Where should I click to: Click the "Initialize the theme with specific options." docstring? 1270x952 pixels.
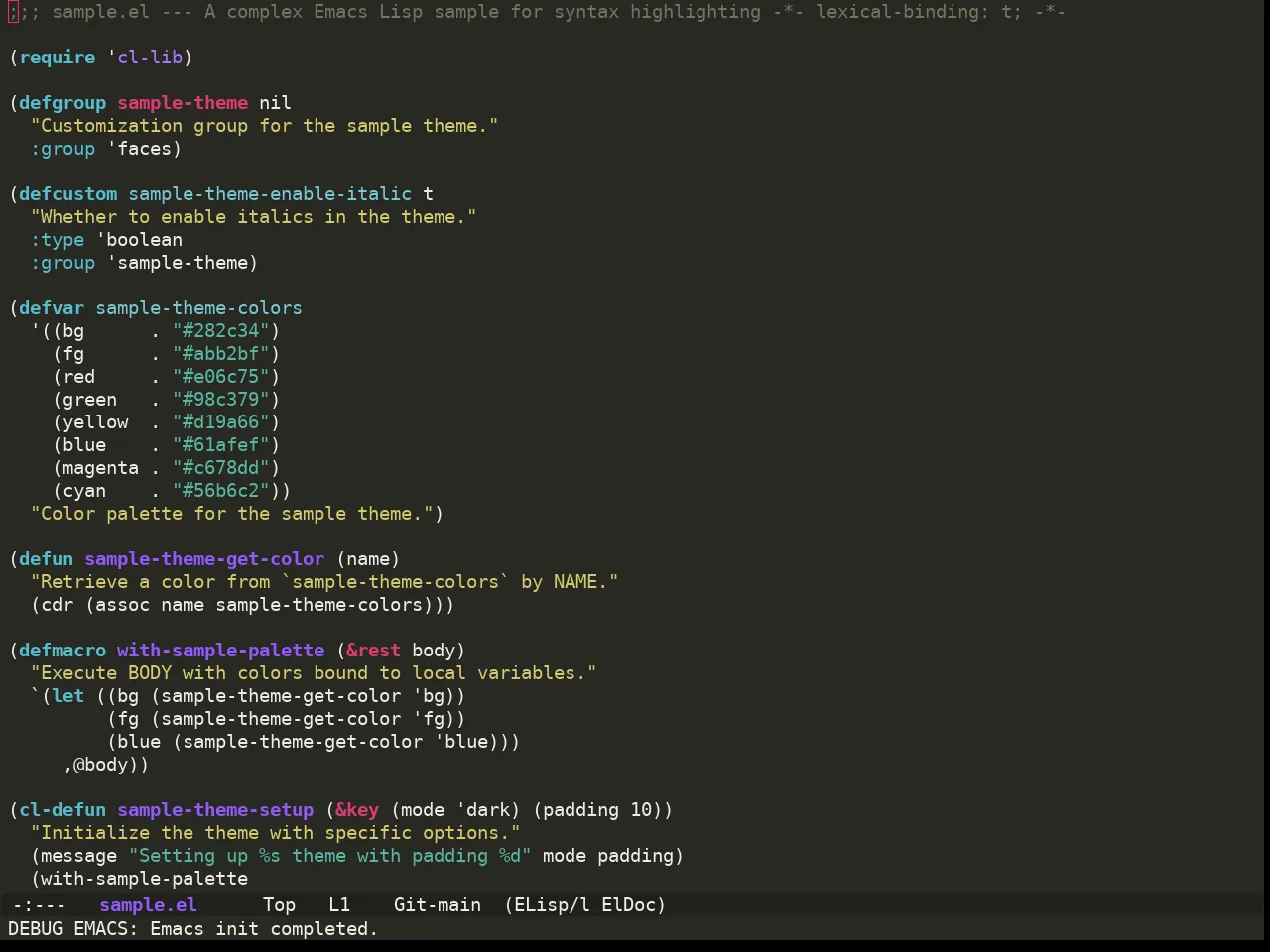click(x=276, y=833)
